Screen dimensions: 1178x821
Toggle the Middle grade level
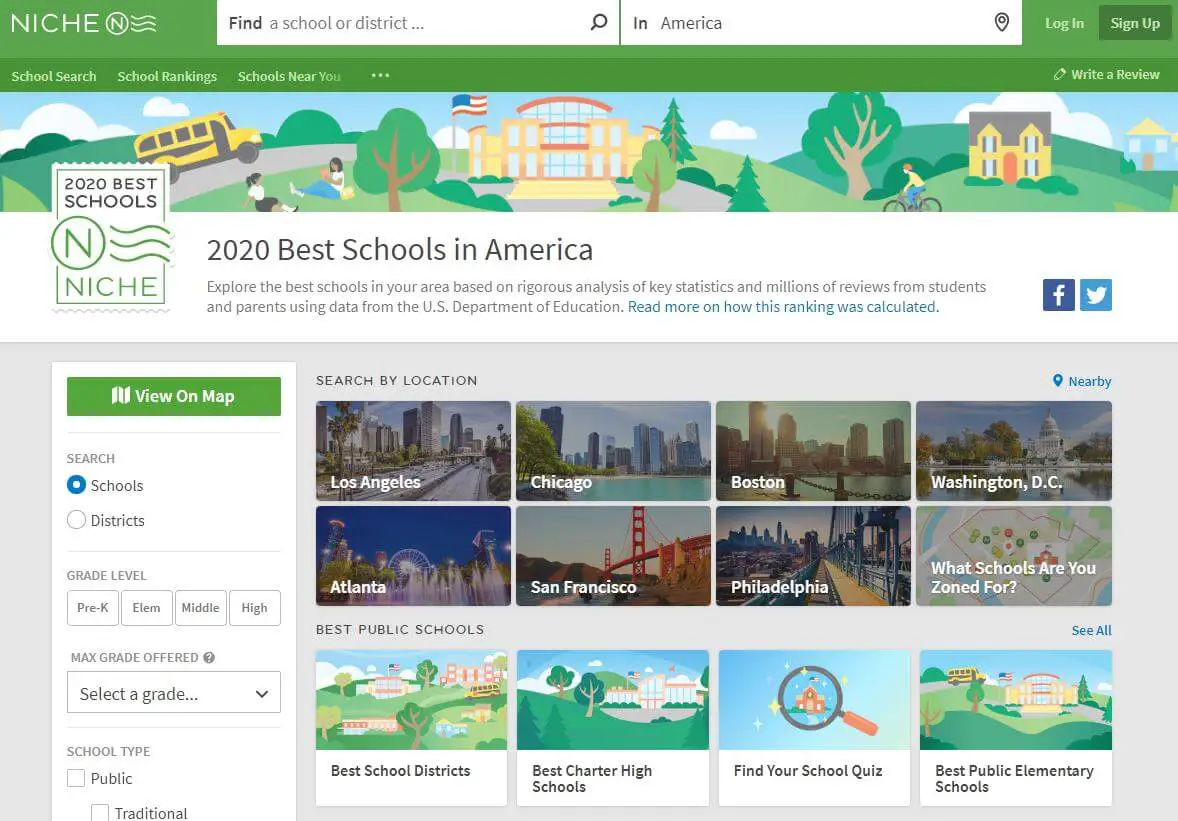pos(201,608)
